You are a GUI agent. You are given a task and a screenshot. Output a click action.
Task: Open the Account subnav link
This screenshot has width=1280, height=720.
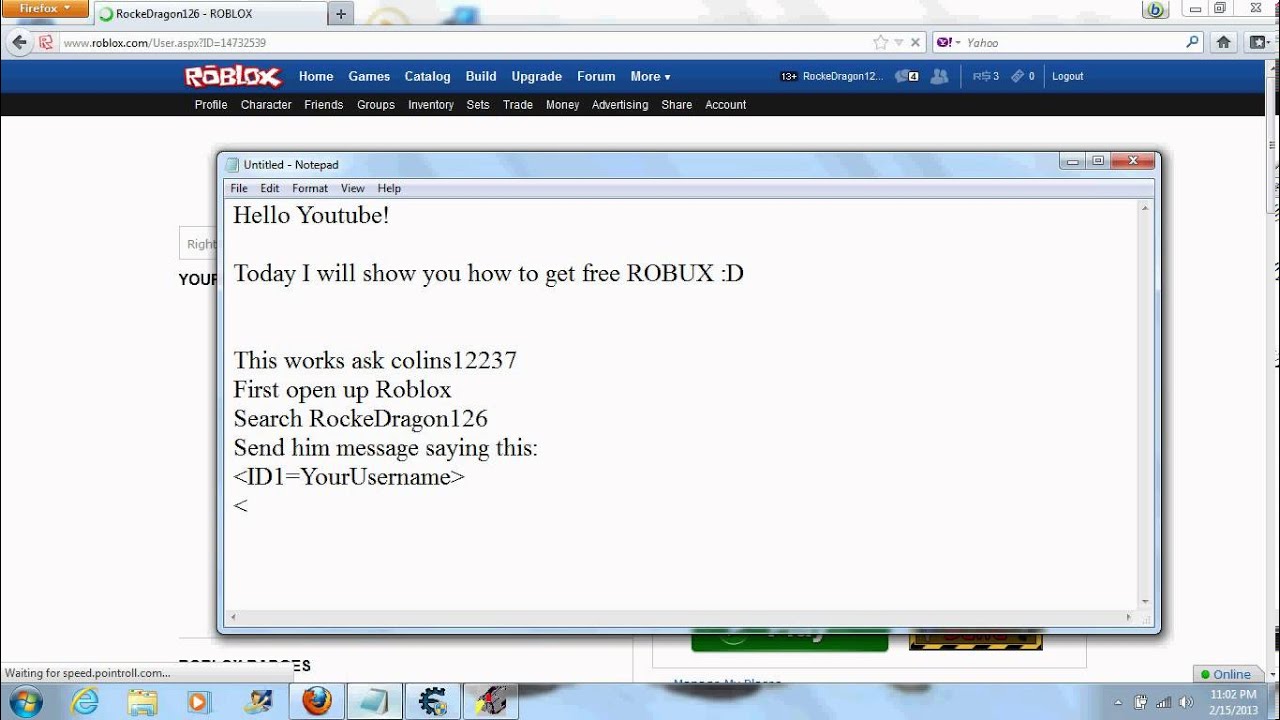coord(726,105)
